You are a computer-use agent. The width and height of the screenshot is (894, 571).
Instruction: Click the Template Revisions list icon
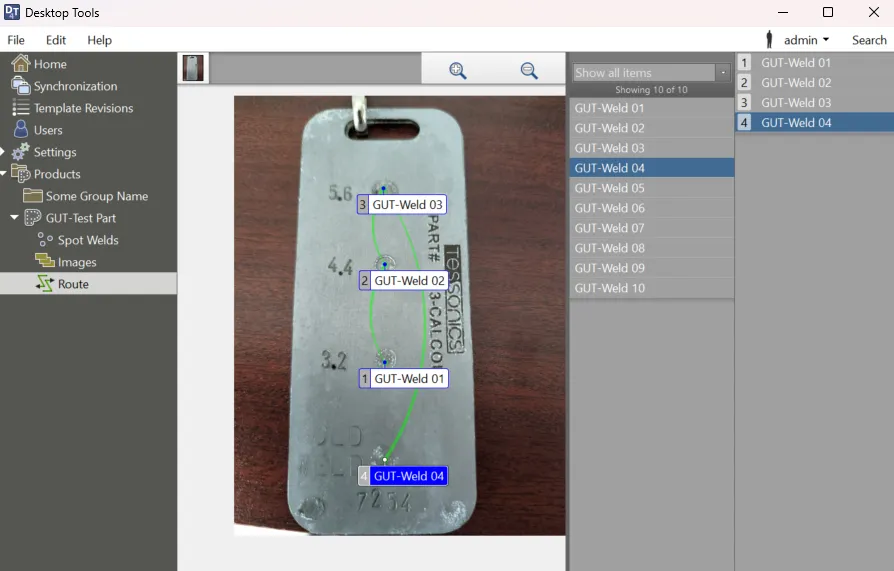coord(21,107)
